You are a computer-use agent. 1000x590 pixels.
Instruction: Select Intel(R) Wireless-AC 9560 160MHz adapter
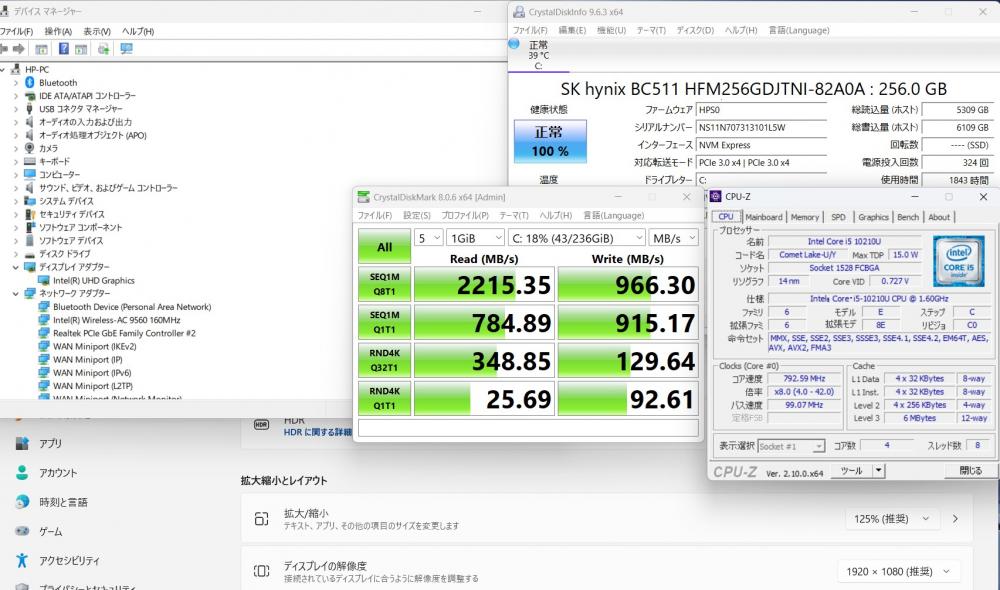tap(117, 320)
